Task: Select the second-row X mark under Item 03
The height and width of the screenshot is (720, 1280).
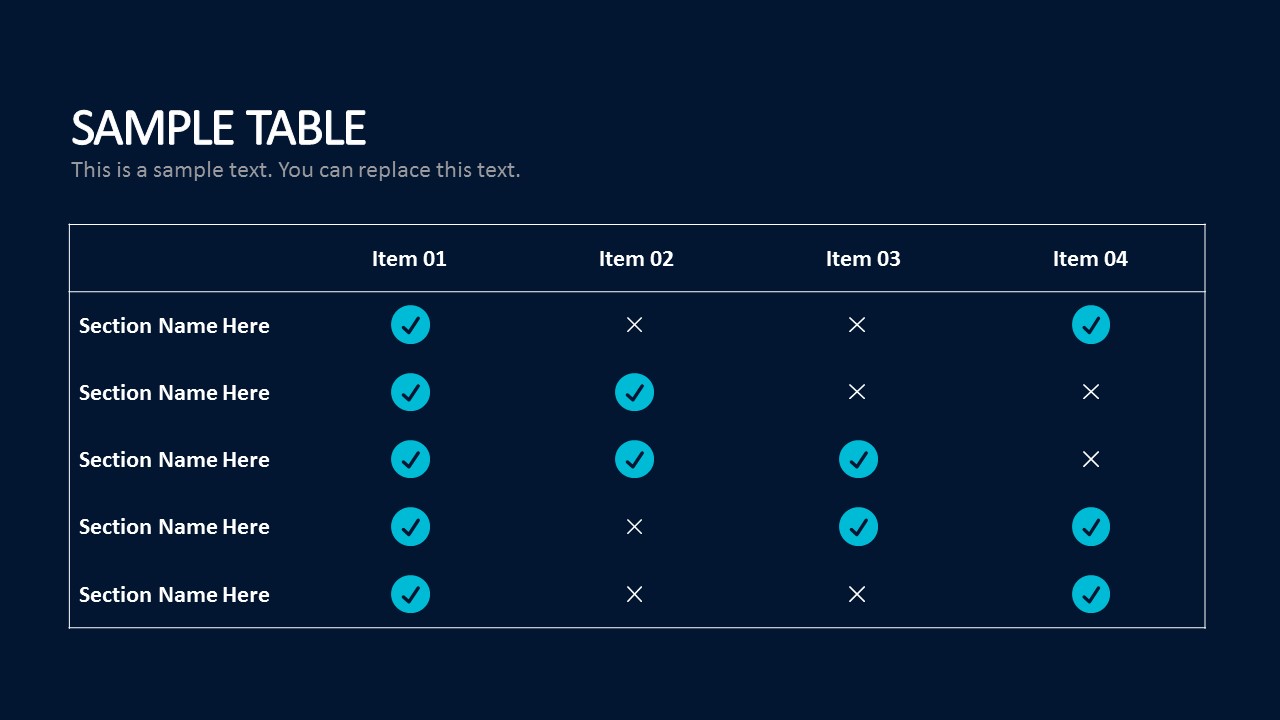Action: click(857, 392)
